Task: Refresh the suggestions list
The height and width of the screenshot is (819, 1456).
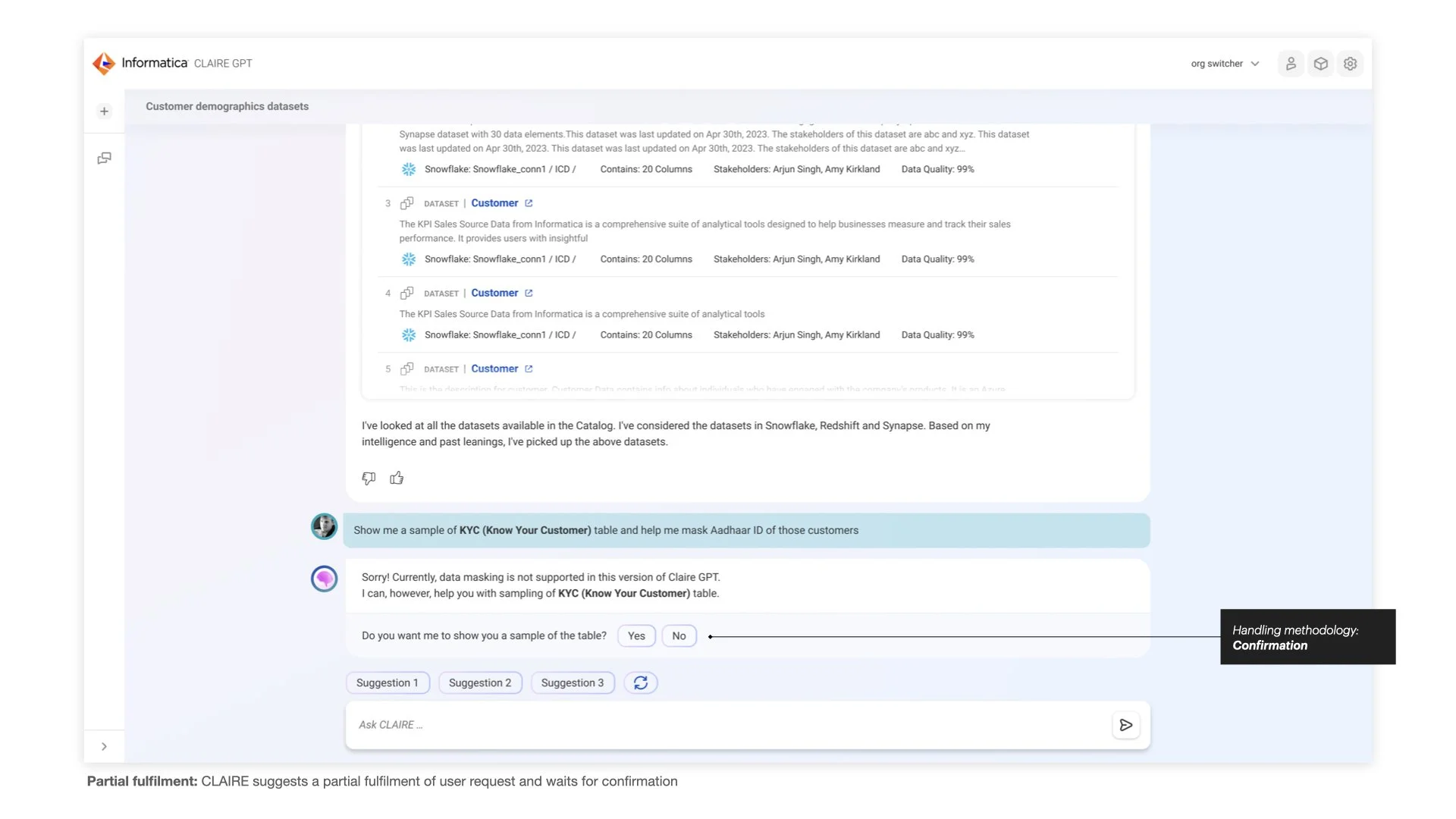Action: pos(641,682)
